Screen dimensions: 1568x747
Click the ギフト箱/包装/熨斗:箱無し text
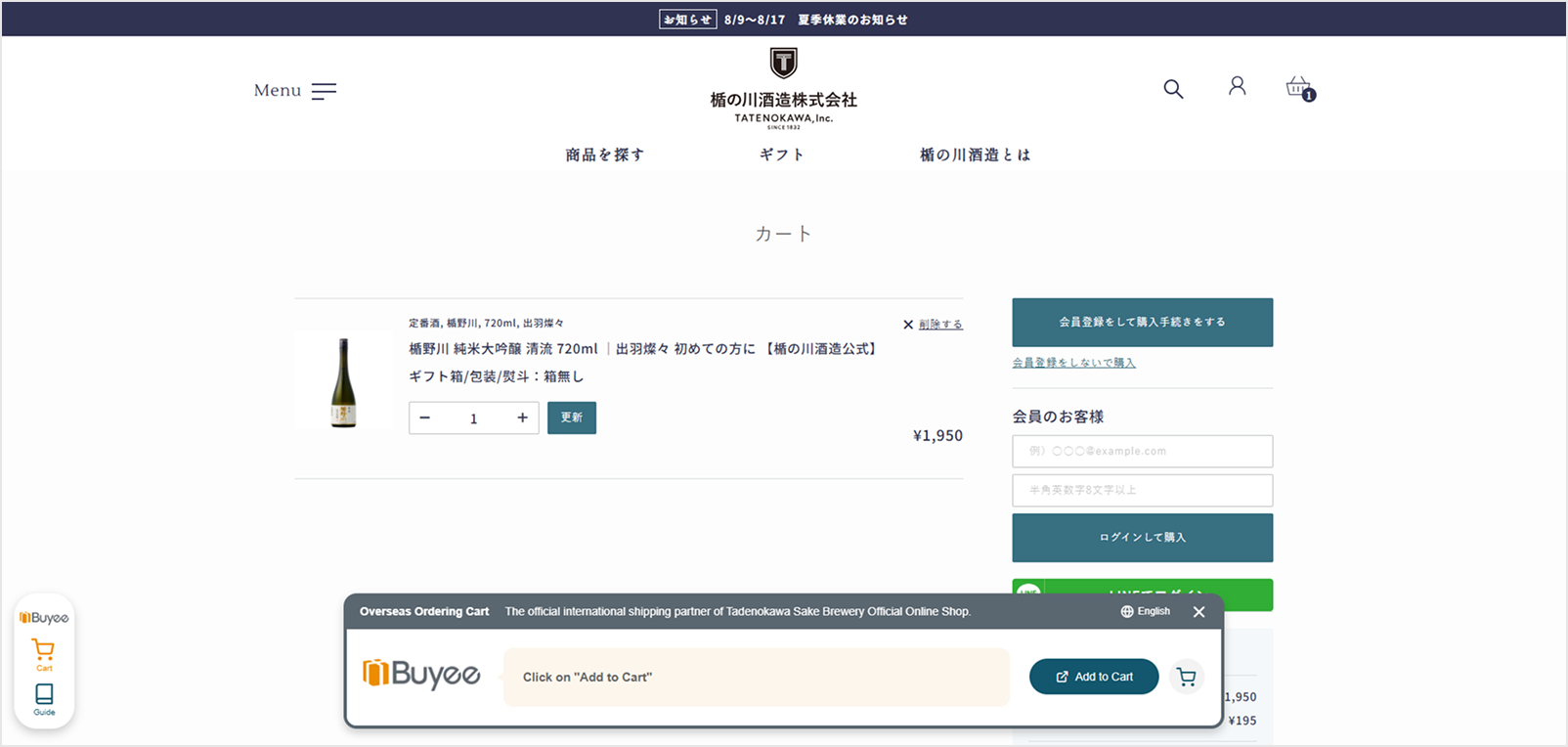click(496, 376)
